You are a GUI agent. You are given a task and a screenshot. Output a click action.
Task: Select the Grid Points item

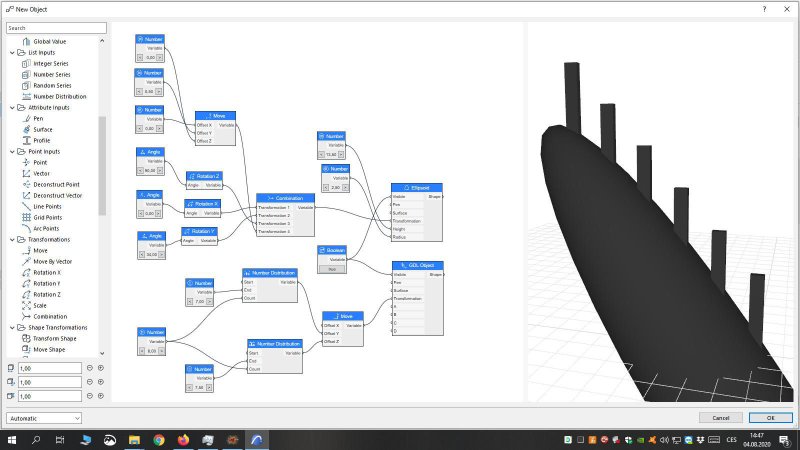click(x=47, y=217)
